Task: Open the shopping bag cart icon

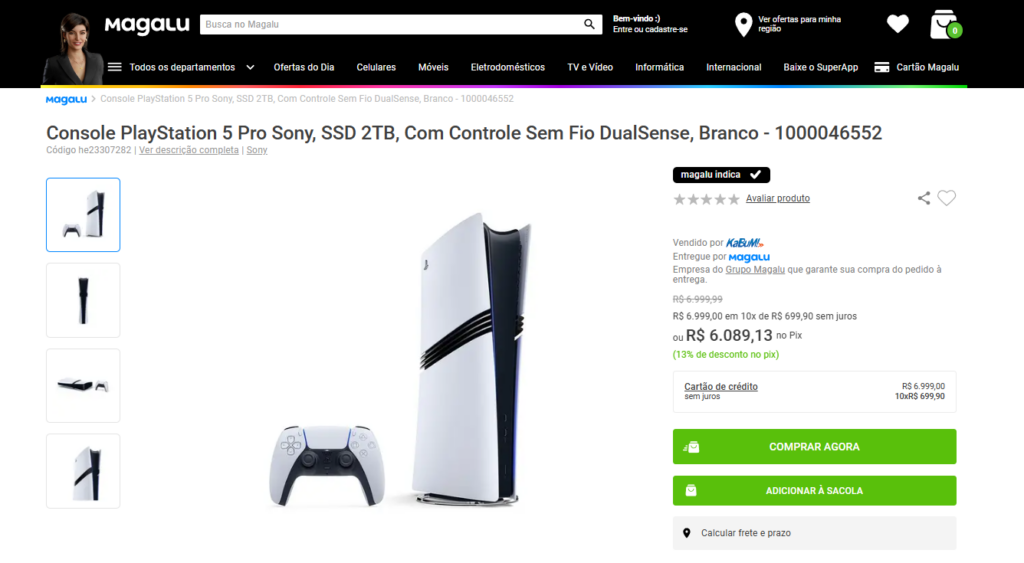Action: click(x=944, y=24)
